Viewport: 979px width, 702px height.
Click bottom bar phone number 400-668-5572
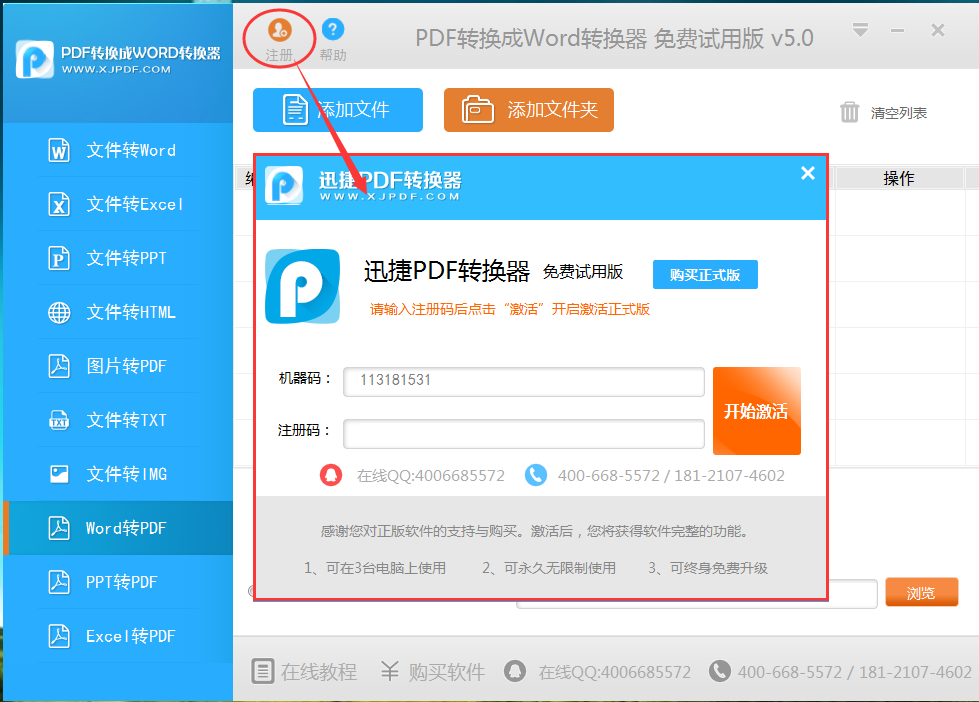790,672
